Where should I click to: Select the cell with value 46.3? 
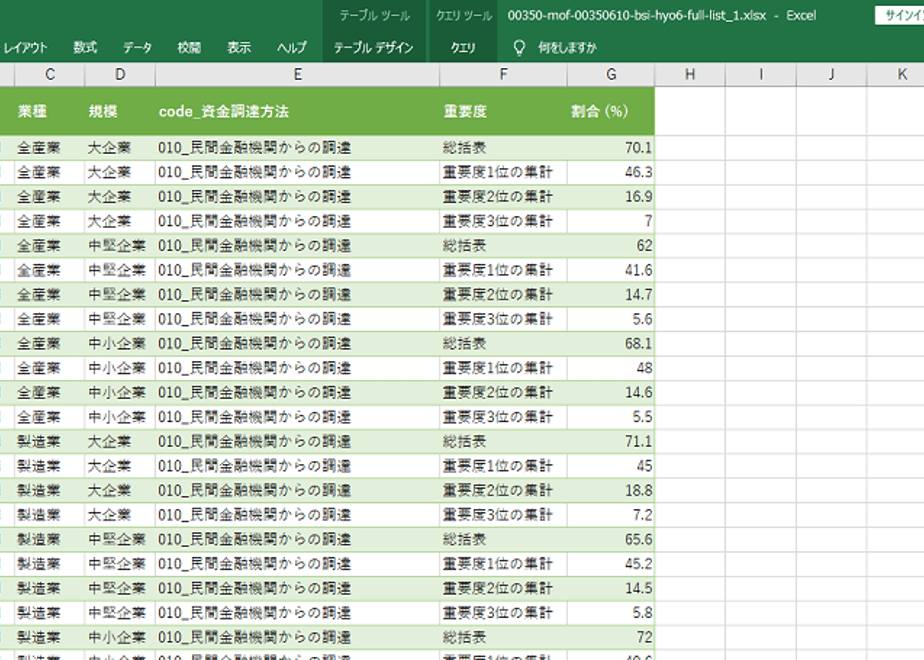(611, 173)
